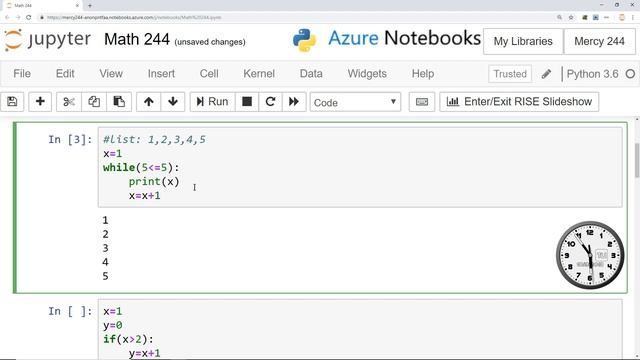
Task: Reload the page button
Action: pyautogui.click(x=28, y=18)
